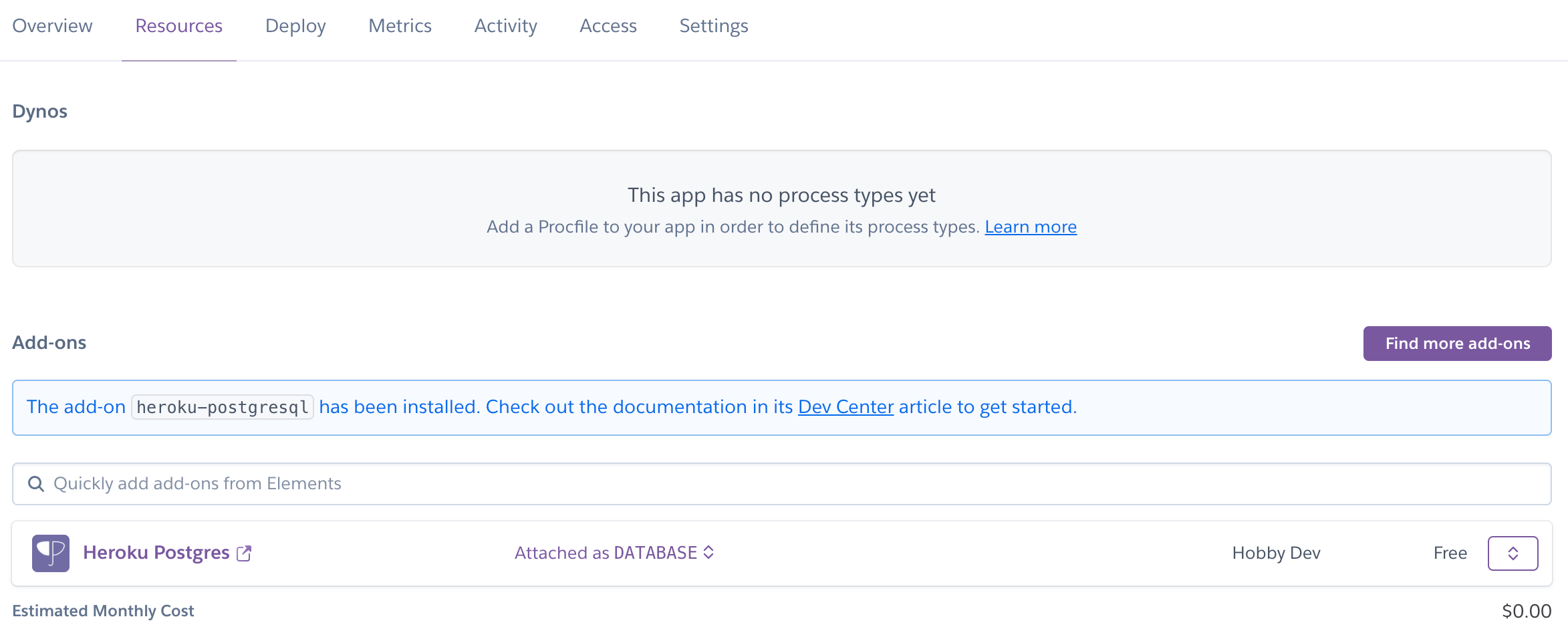Go to the Metrics tab
The height and width of the screenshot is (643, 1568).
[x=400, y=26]
